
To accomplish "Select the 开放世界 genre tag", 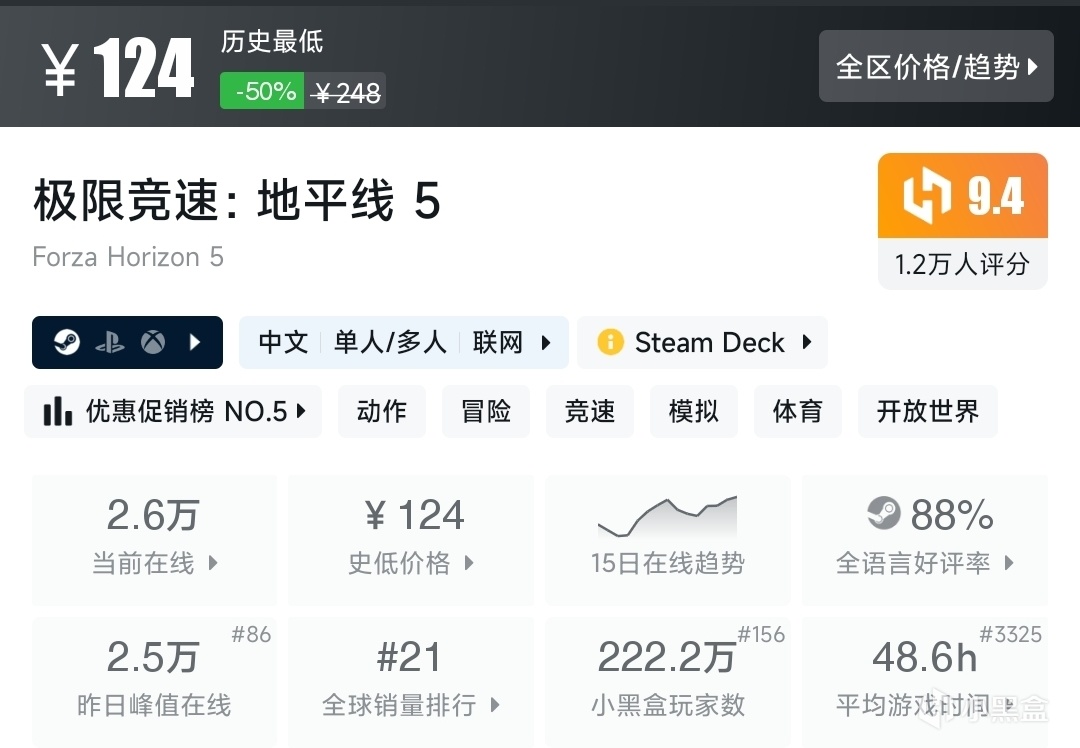I will click(x=927, y=411).
